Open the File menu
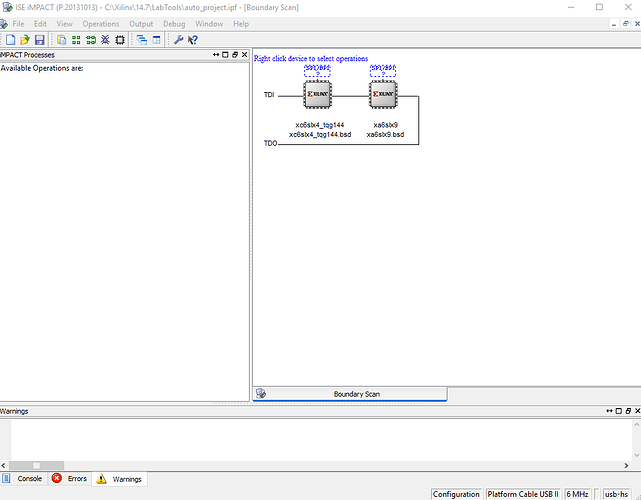 pyautogui.click(x=18, y=24)
